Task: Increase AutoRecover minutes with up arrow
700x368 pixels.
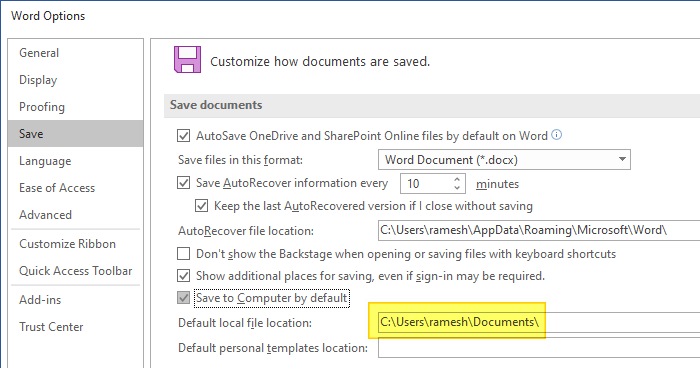Action: [x=457, y=180]
